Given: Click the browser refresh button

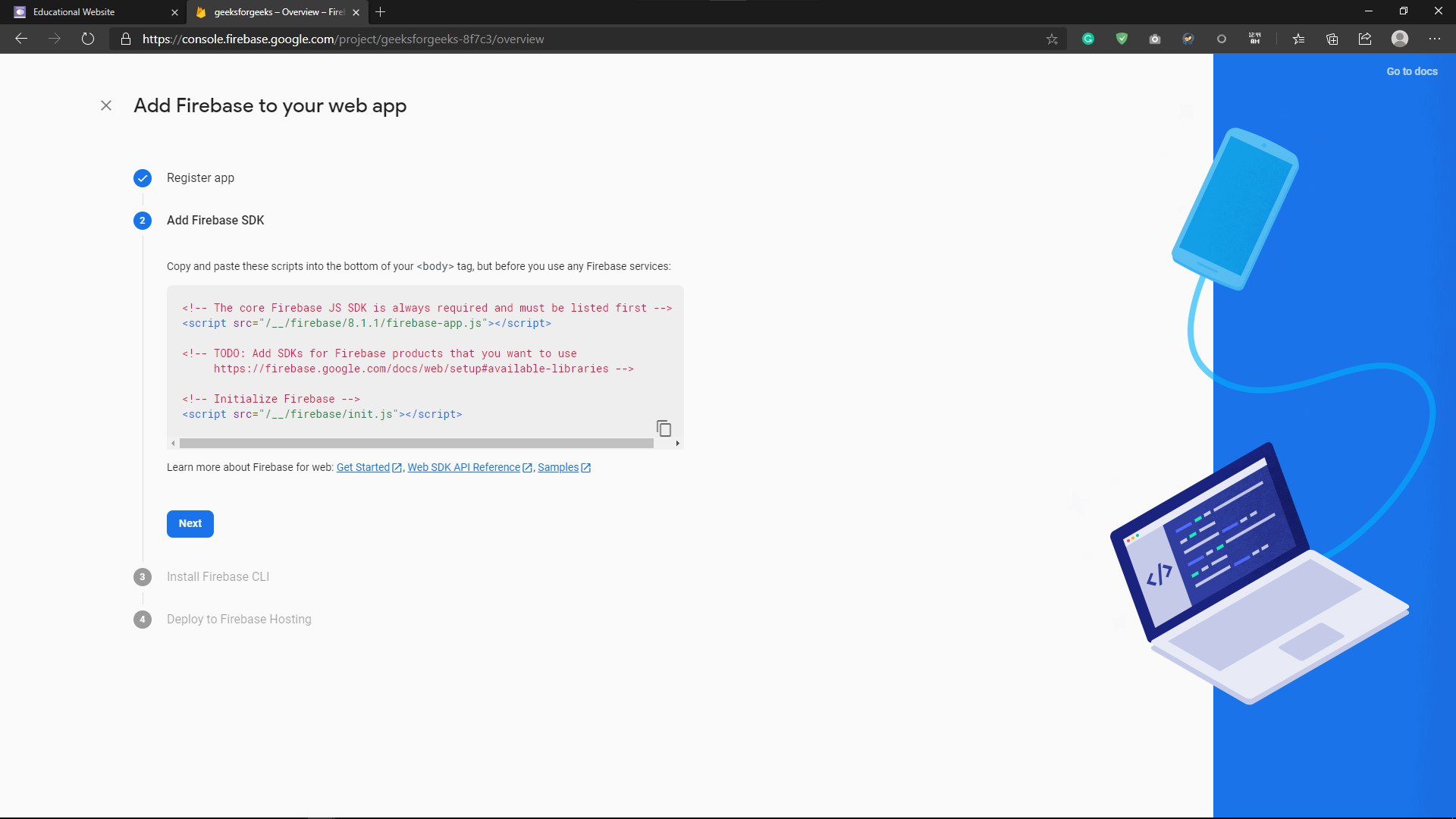Looking at the screenshot, I should point(88,39).
